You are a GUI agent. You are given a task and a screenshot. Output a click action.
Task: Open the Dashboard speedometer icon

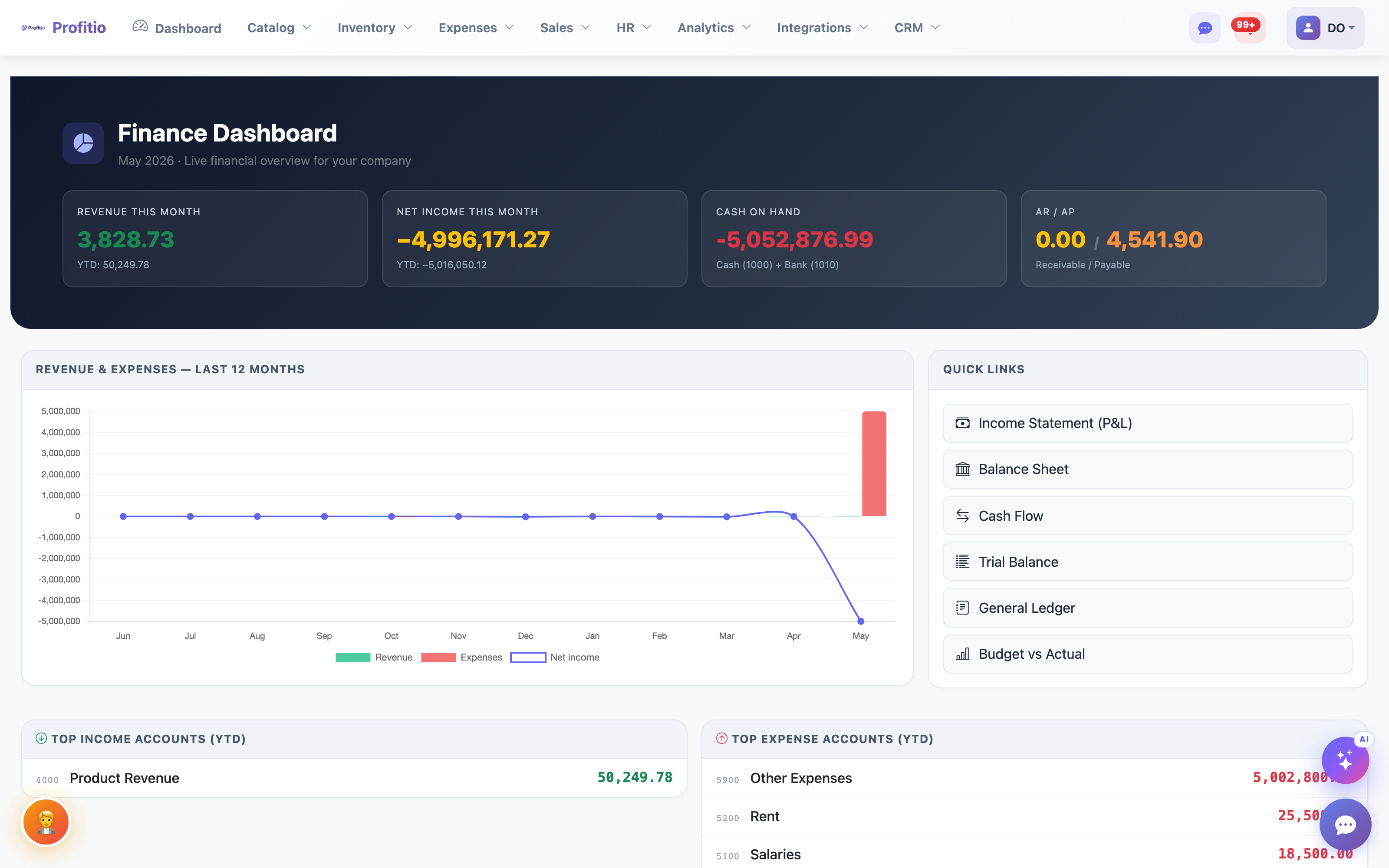pos(140,26)
